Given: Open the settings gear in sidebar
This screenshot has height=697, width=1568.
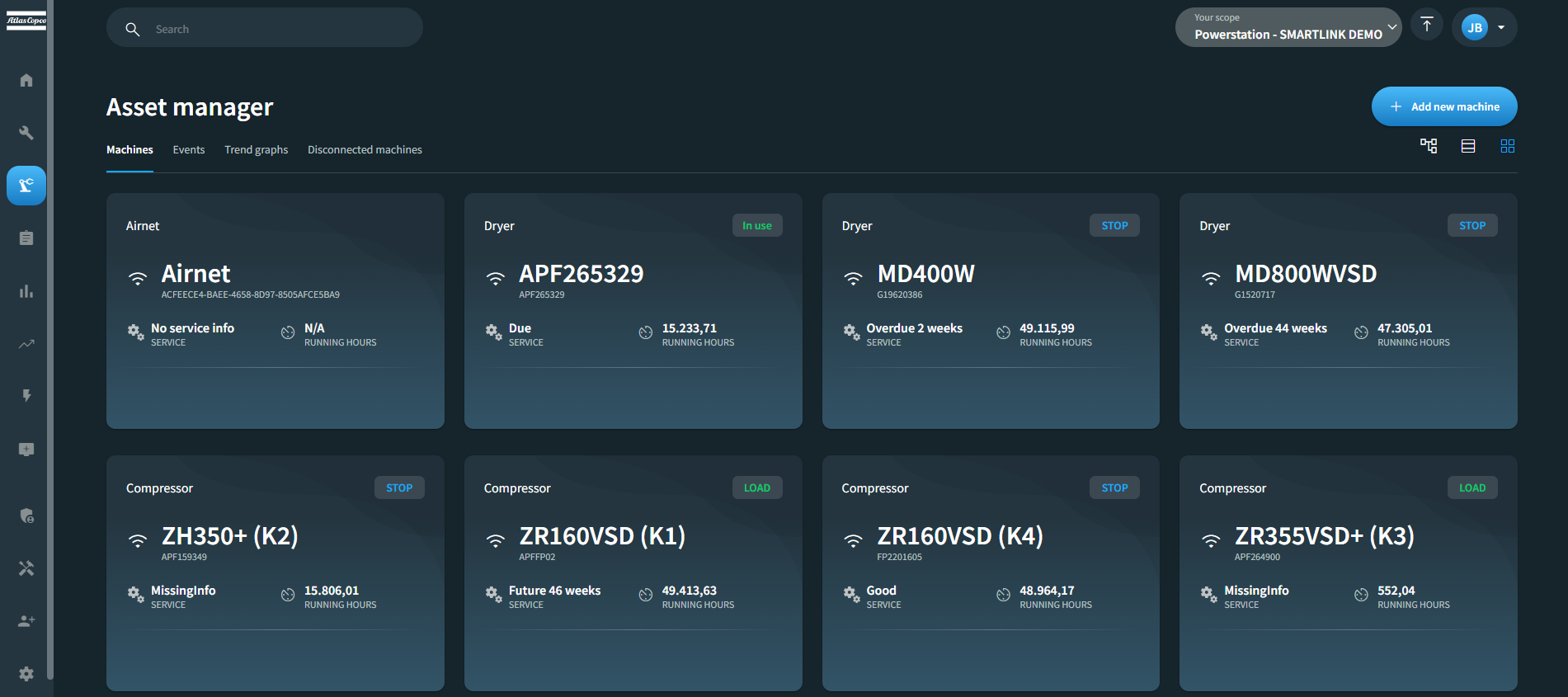Looking at the screenshot, I should point(26,673).
